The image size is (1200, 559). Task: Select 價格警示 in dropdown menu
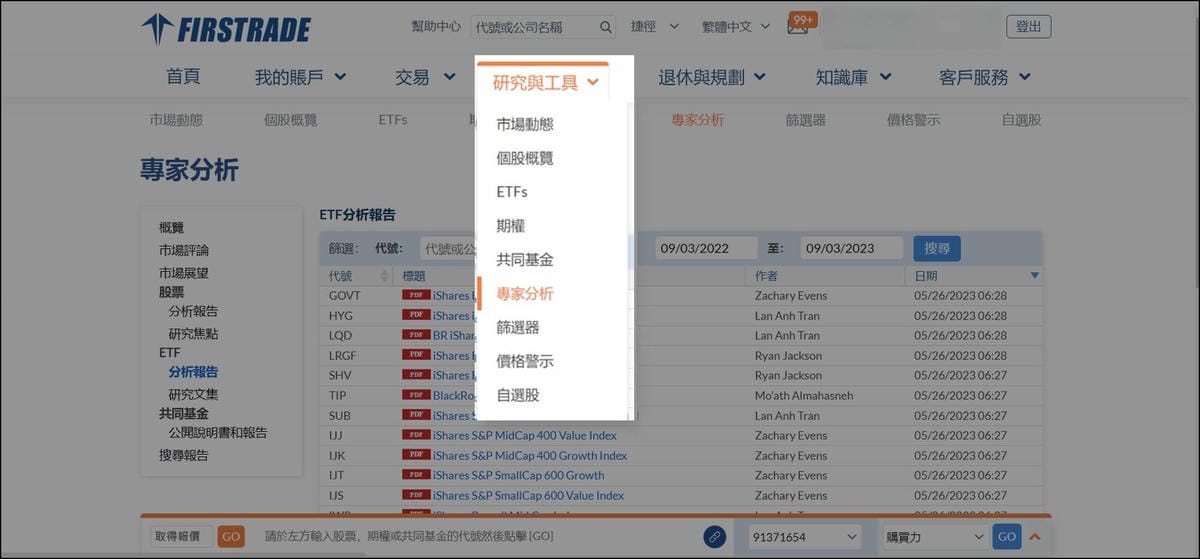click(525, 361)
